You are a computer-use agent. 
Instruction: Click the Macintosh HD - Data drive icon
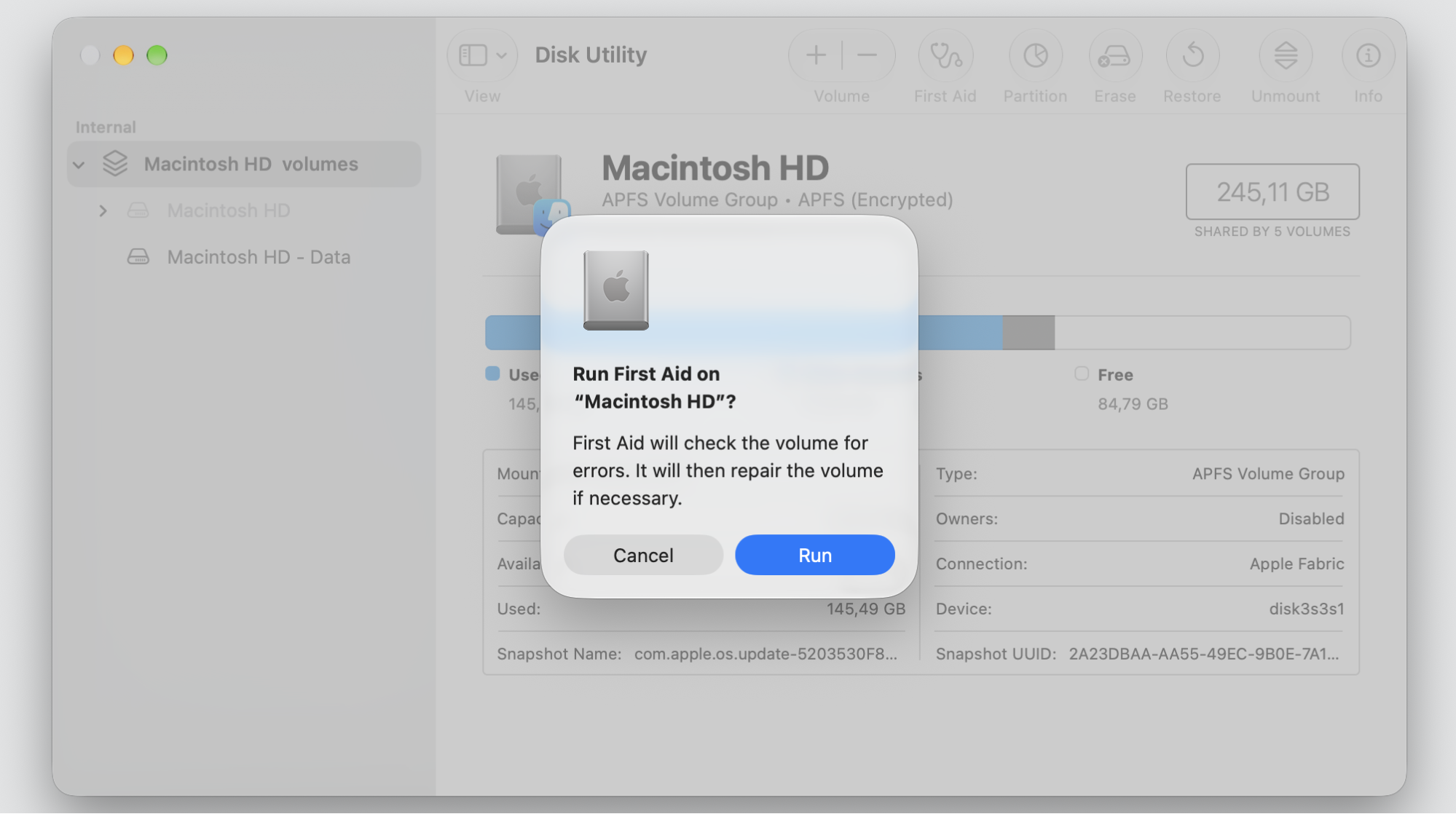point(138,256)
